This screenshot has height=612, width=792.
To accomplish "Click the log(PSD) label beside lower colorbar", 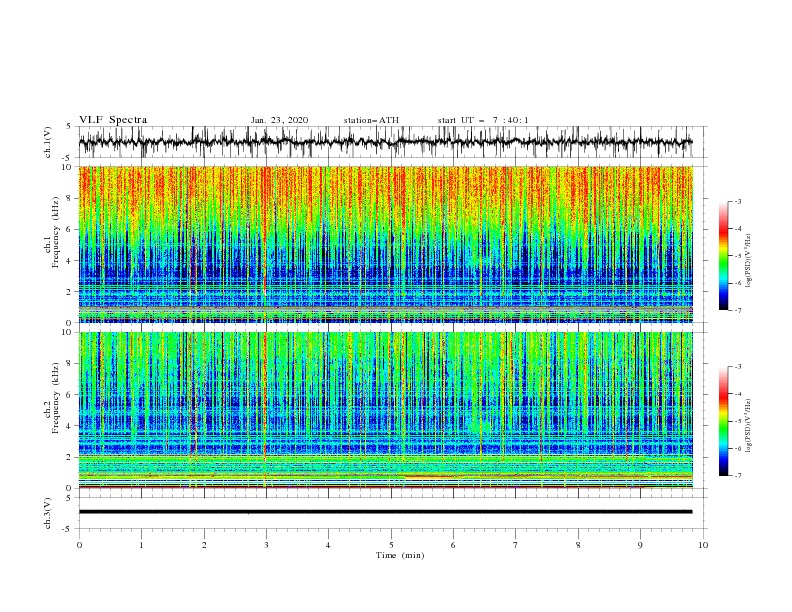I will (x=748, y=425).
